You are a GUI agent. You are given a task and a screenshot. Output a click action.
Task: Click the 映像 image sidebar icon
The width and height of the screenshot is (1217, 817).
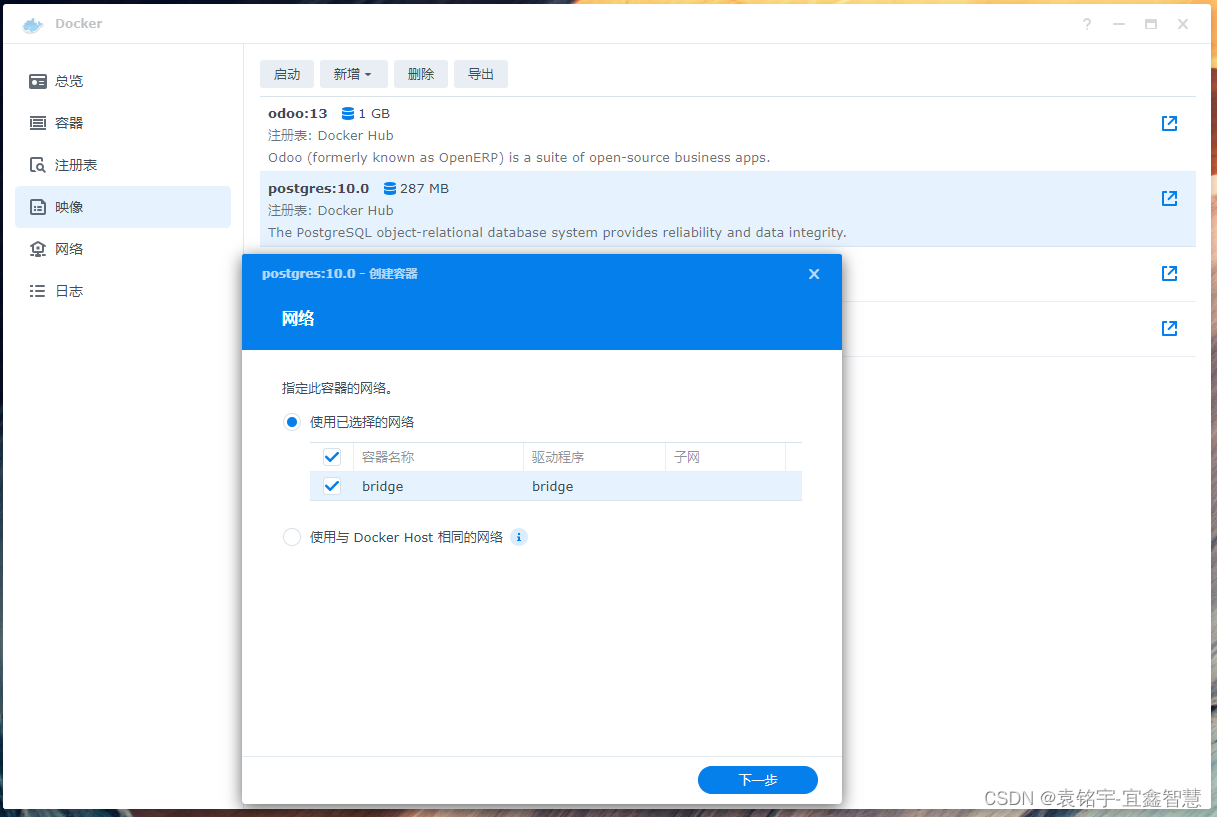point(38,207)
